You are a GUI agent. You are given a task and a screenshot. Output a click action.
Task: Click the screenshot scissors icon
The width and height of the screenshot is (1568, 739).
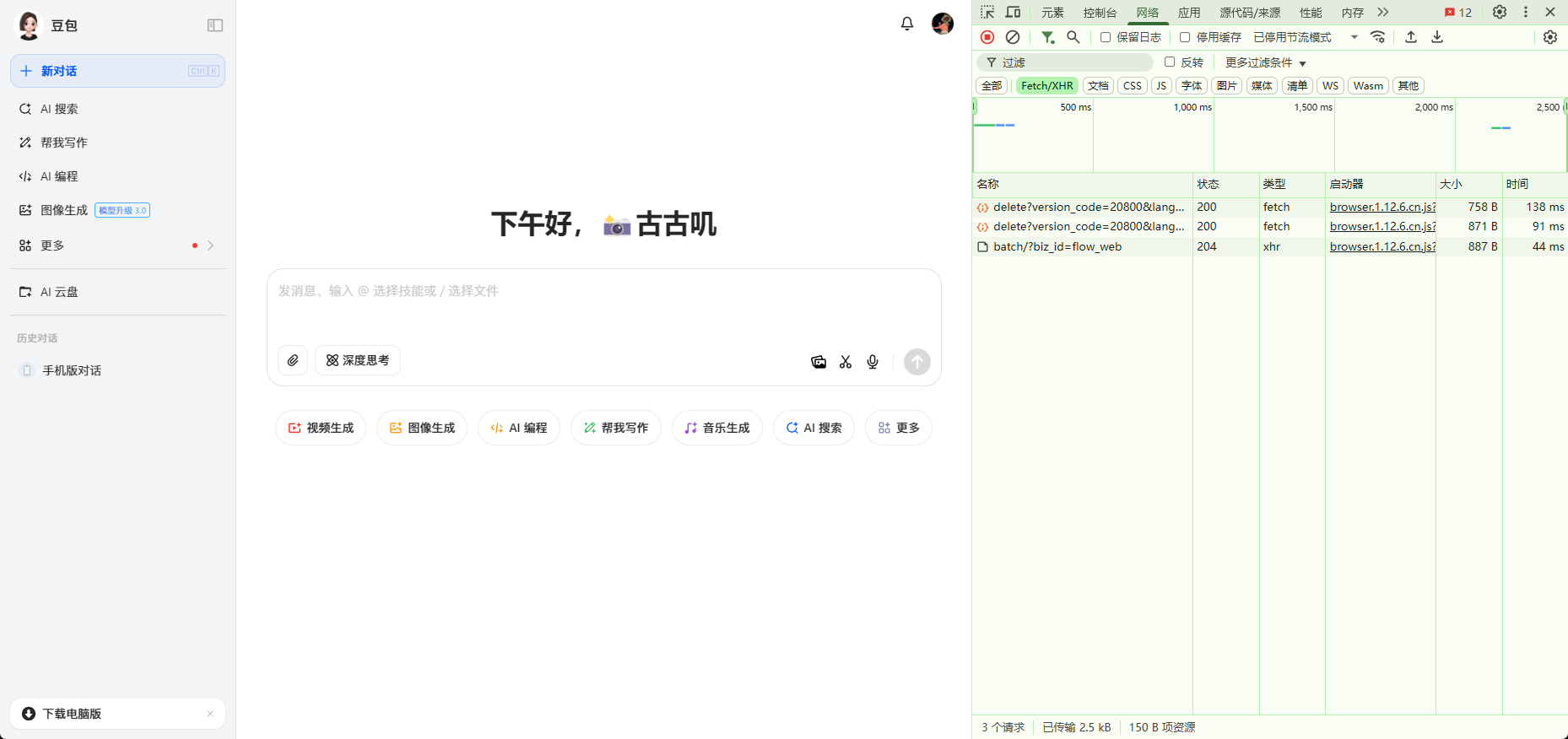(x=846, y=362)
